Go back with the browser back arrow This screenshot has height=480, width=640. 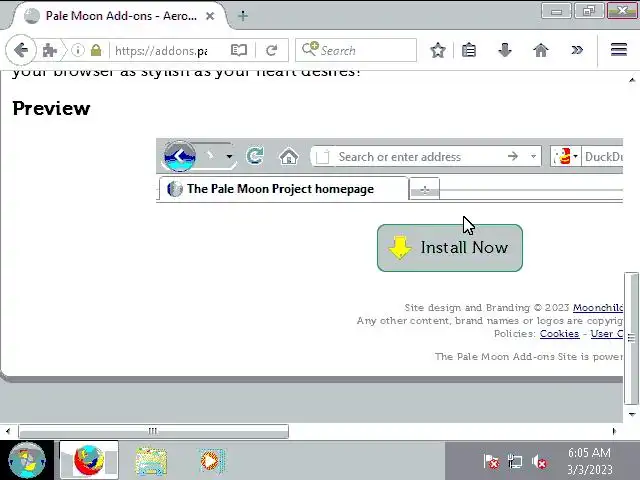pos(21,51)
